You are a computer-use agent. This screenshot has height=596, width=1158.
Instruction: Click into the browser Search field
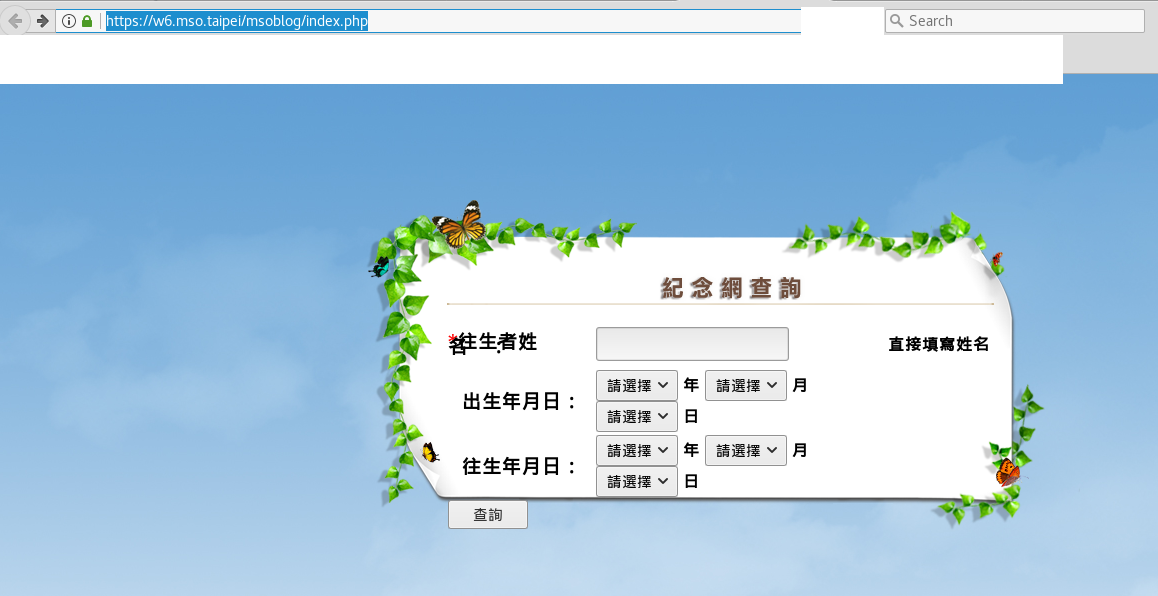point(1015,21)
